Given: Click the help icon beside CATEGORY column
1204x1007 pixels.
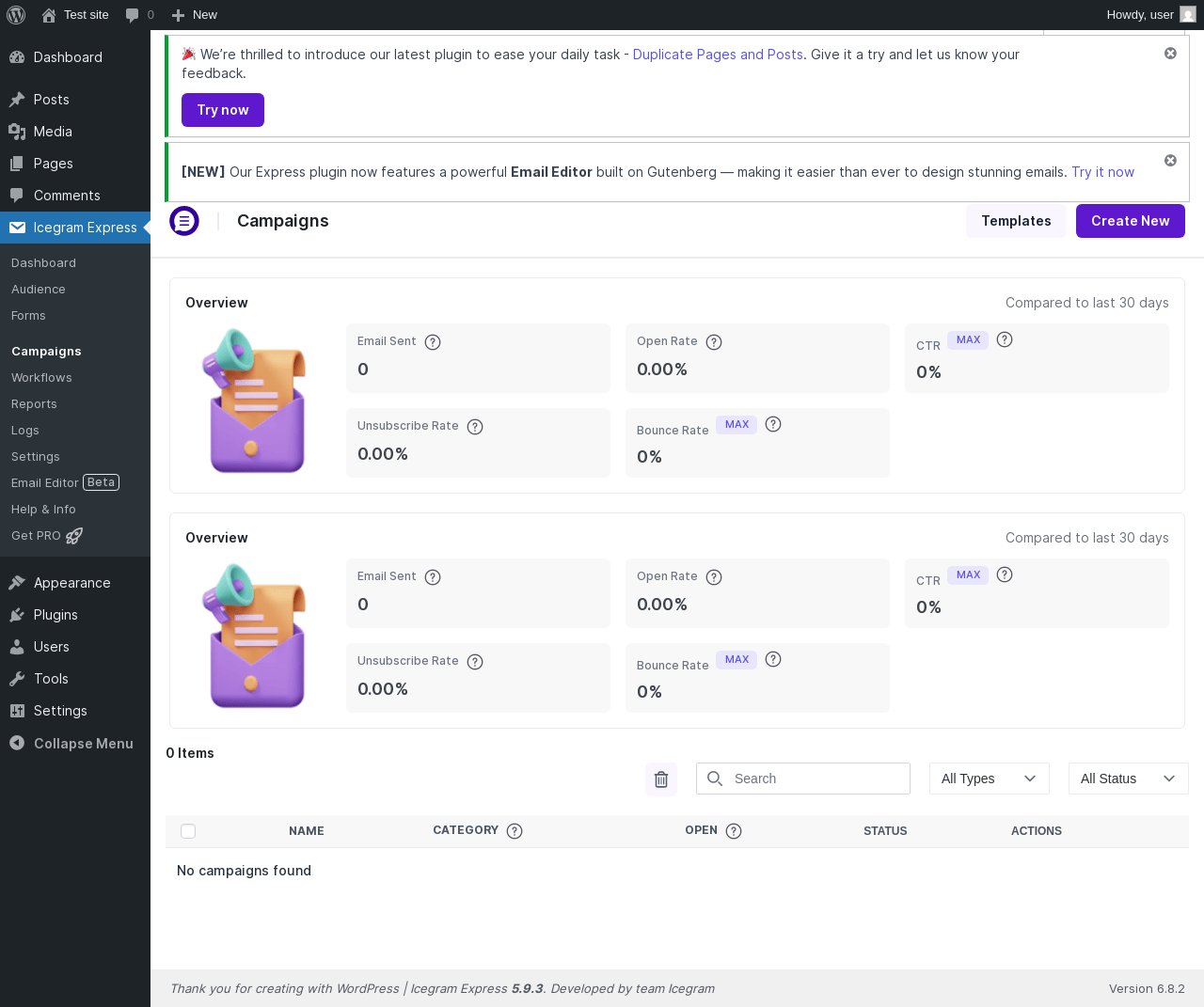Looking at the screenshot, I should coord(515,831).
